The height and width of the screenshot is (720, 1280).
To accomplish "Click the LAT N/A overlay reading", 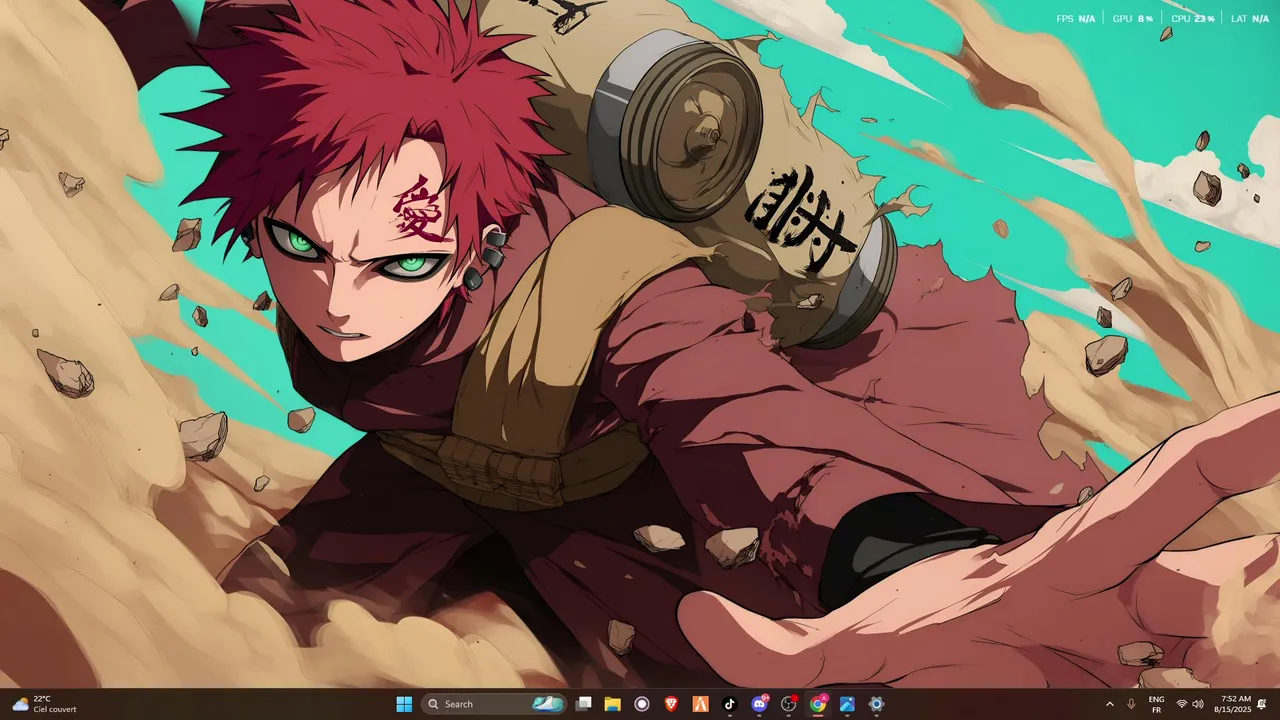I will coord(1250,19).
